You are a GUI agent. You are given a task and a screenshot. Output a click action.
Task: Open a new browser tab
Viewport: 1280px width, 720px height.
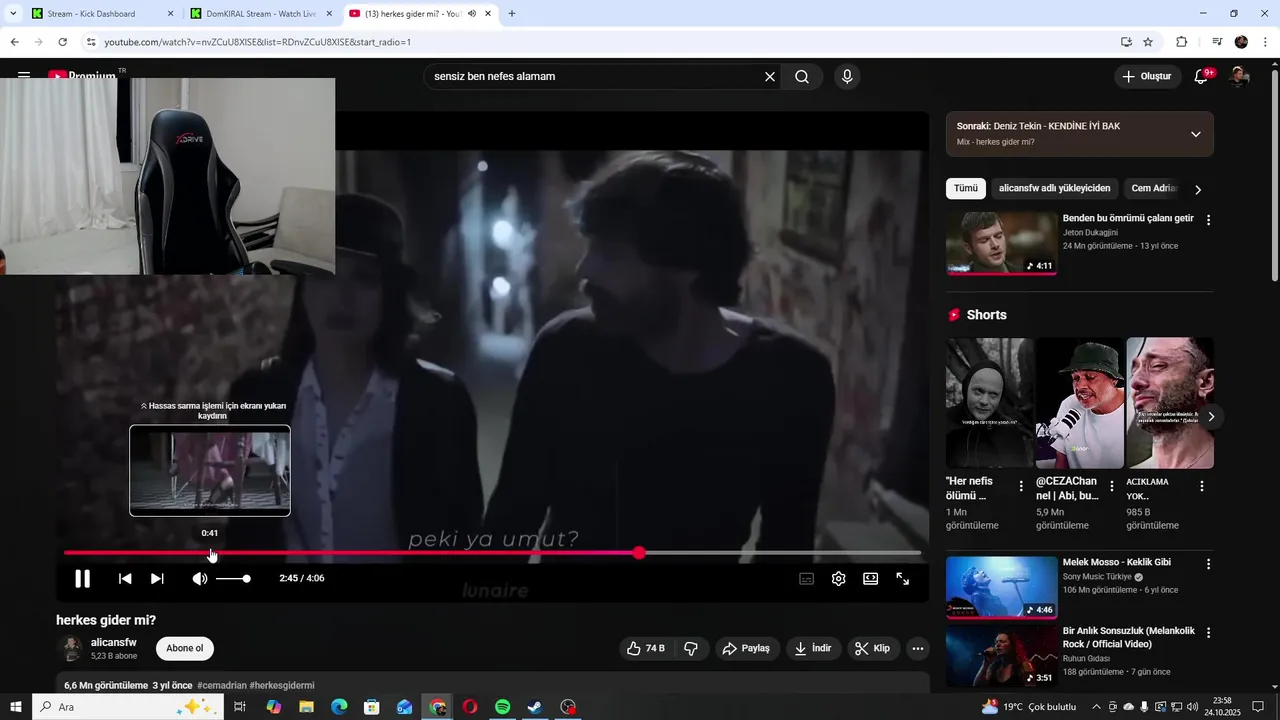click(512, 13)
